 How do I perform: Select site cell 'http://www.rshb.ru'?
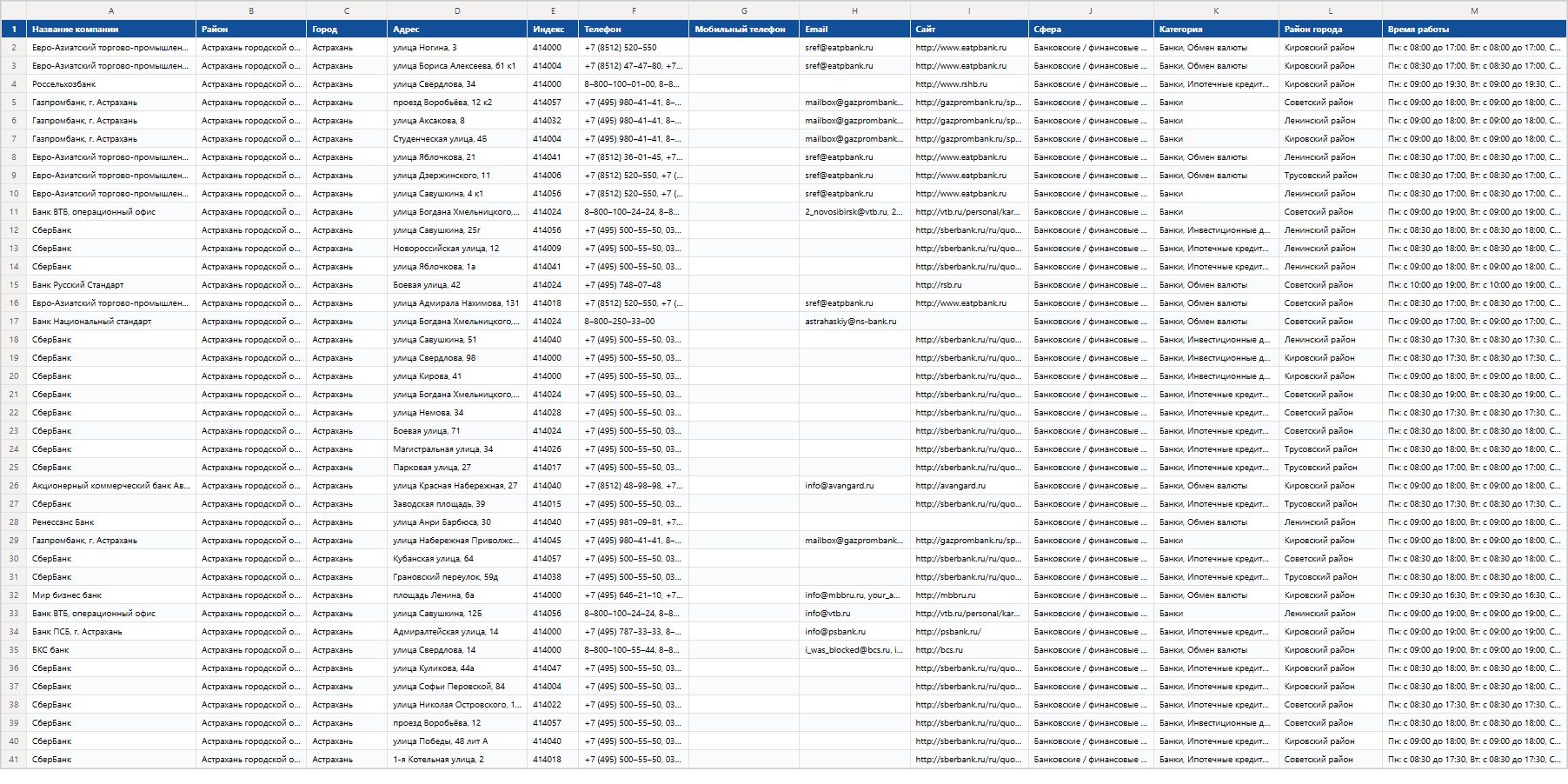click(969, 84)
